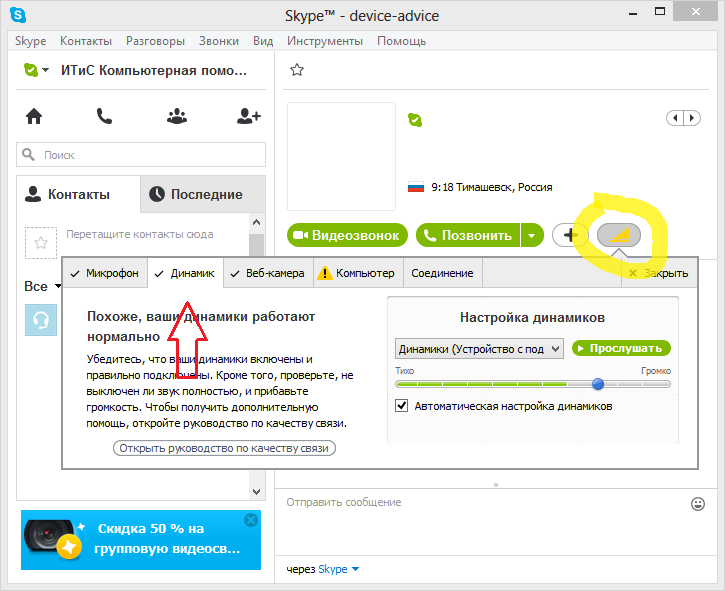Open the Помощь menu

tap(401, 41)
